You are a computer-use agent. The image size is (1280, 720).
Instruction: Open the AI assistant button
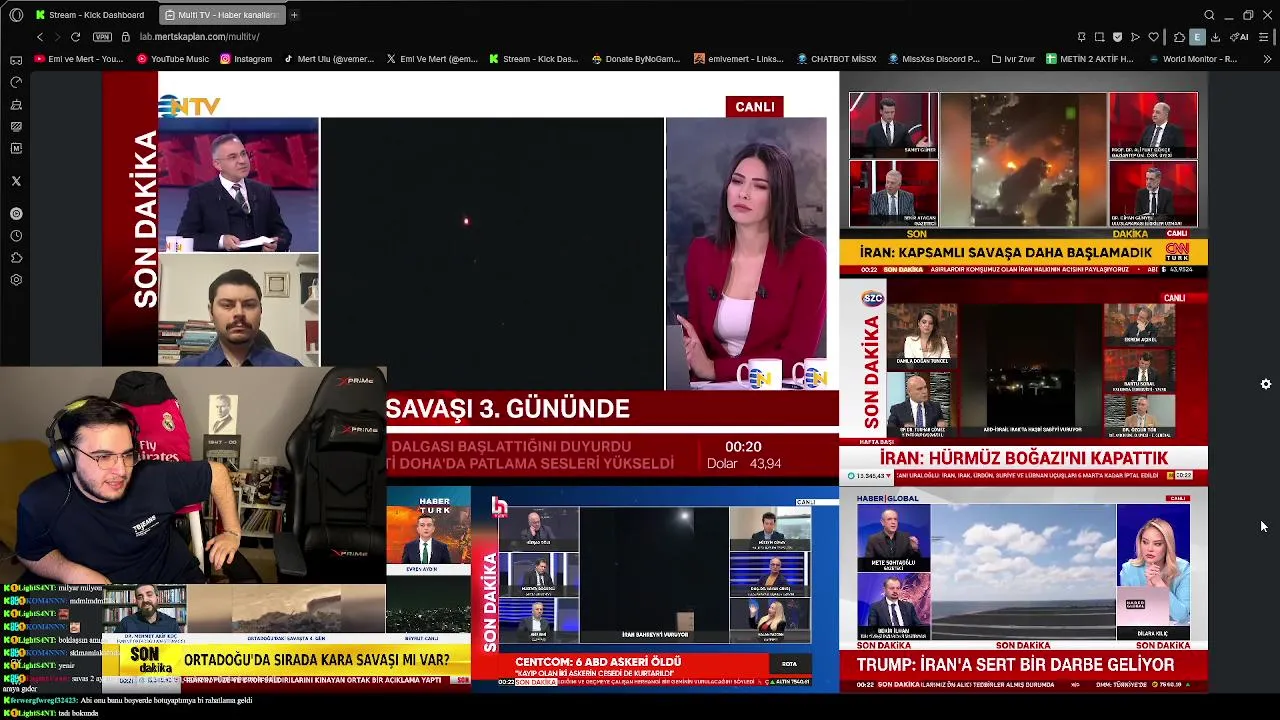point(1239,37)
